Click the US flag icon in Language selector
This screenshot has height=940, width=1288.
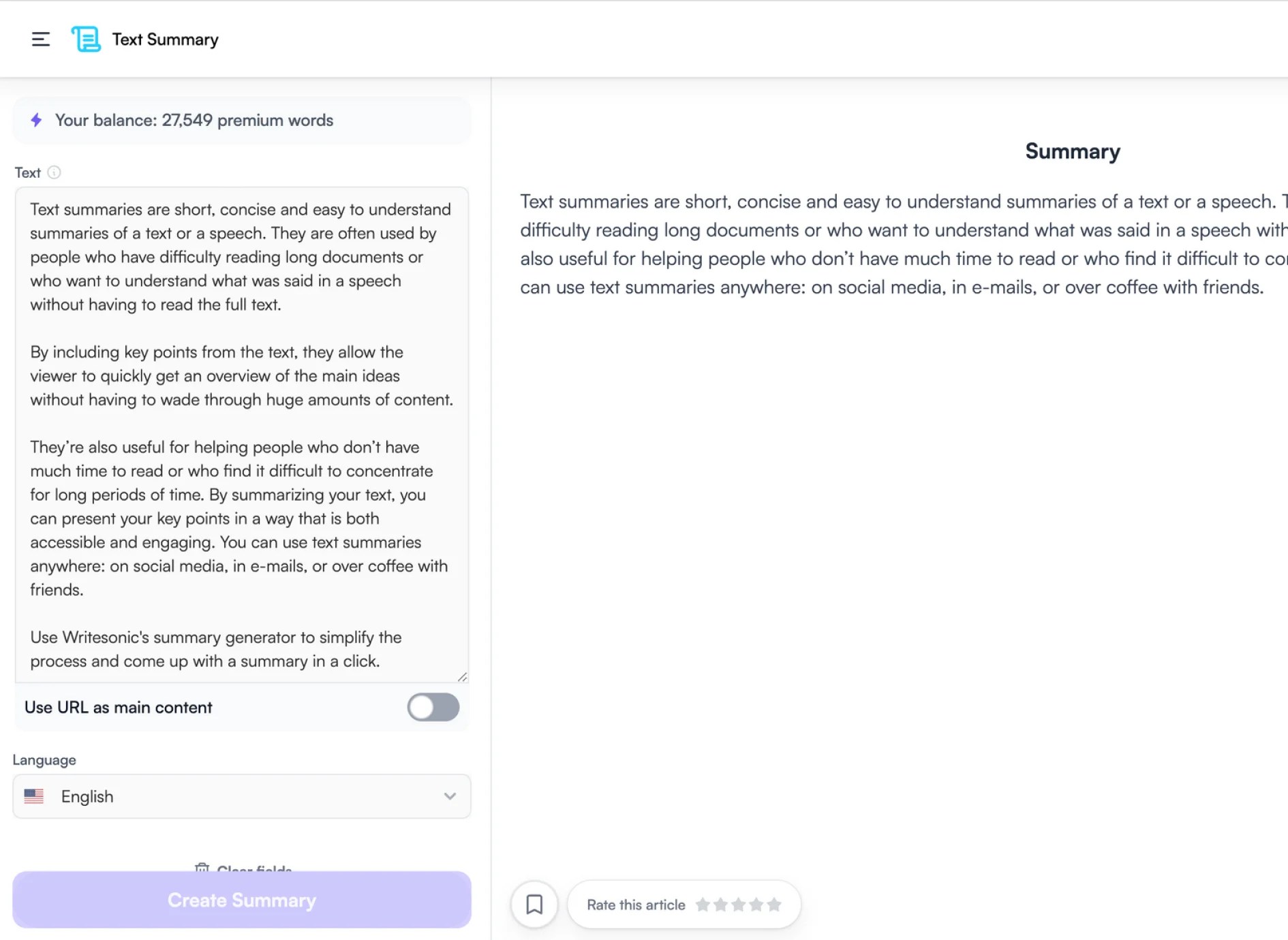pos(35,796)
